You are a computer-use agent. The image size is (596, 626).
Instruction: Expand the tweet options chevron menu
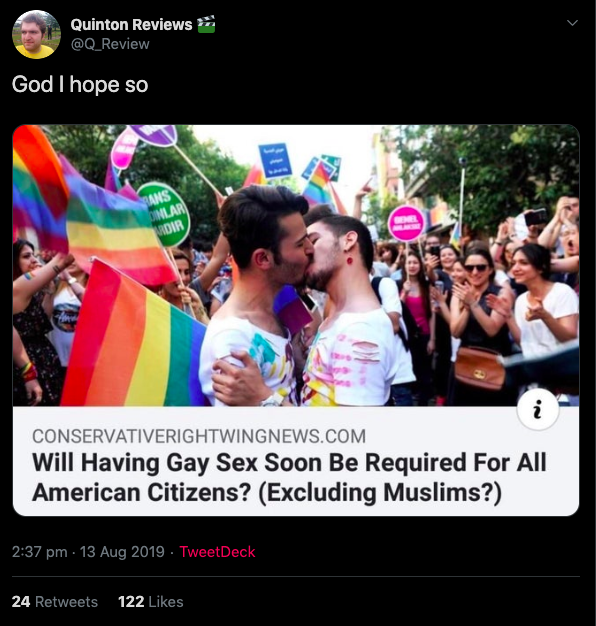[572, 23]
